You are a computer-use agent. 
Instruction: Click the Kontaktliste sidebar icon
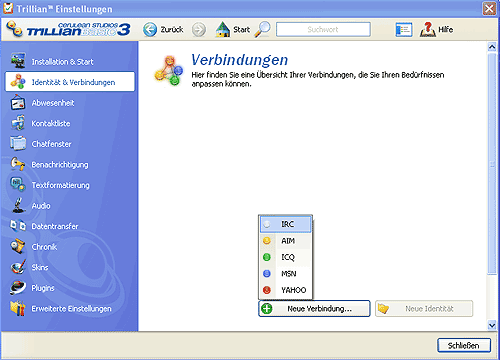click(x=18, y=123)
